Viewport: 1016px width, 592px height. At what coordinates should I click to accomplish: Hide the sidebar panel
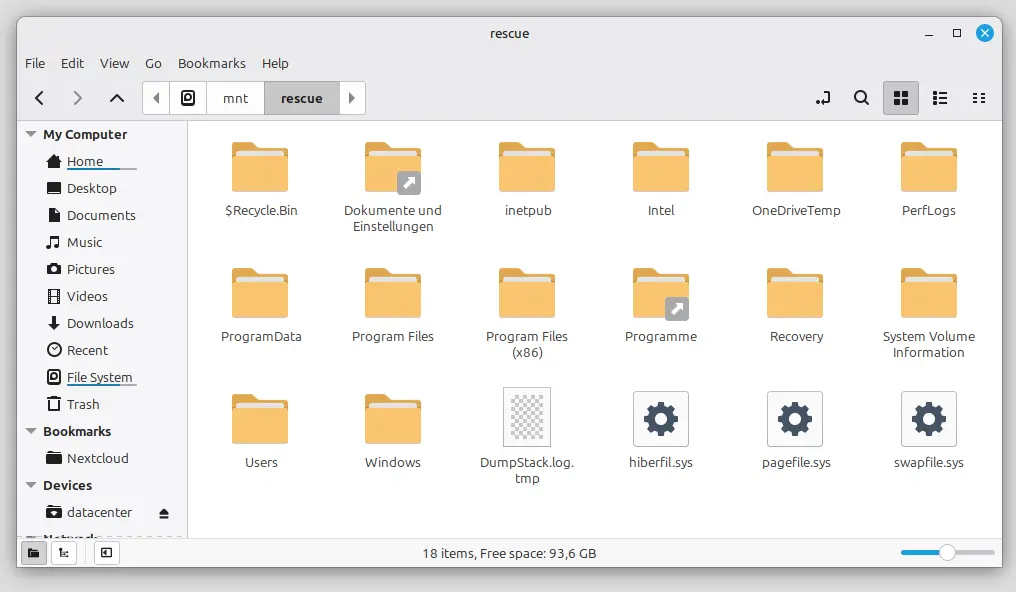point(105,553)
